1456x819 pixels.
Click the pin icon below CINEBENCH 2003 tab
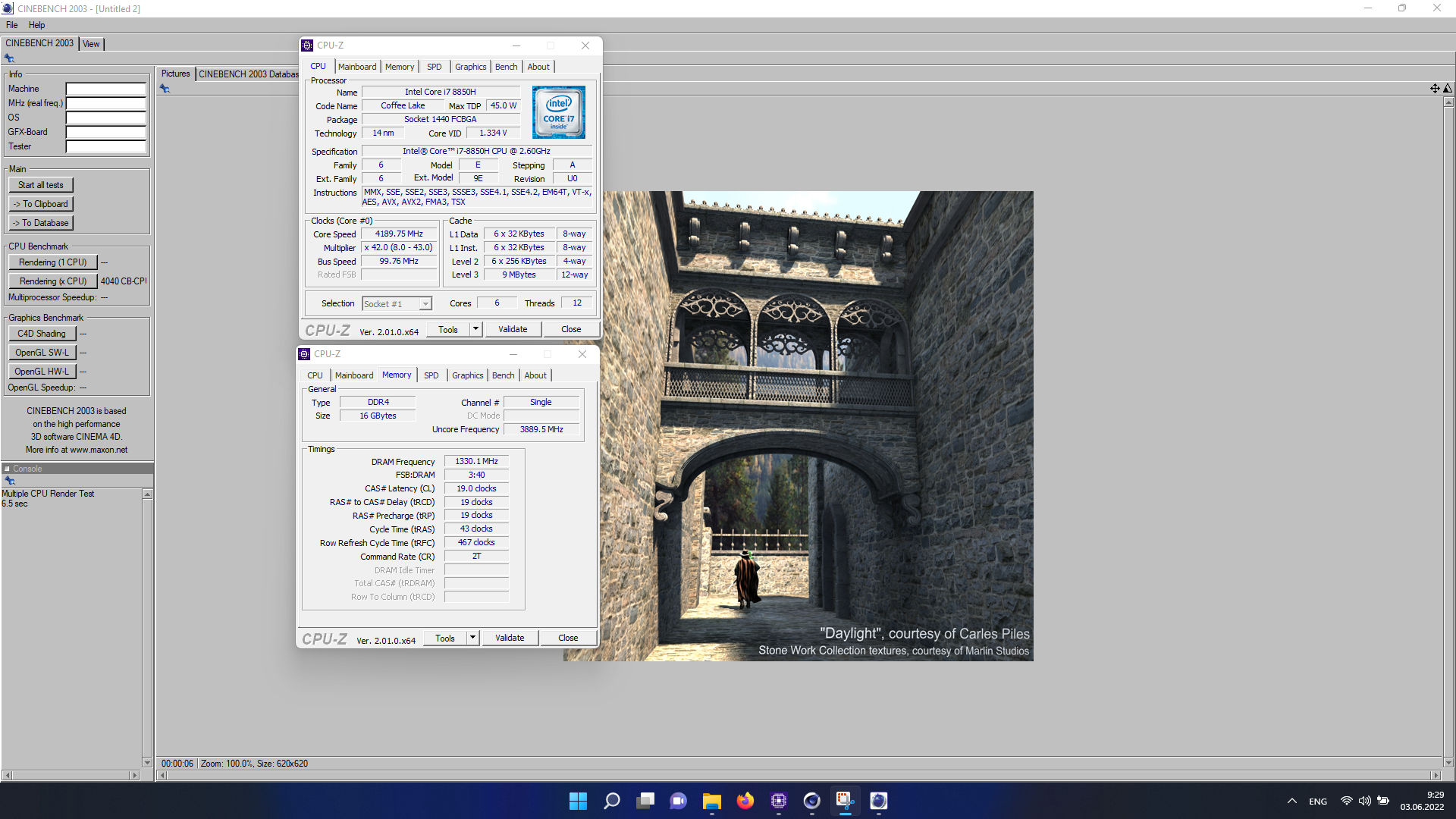9,58
